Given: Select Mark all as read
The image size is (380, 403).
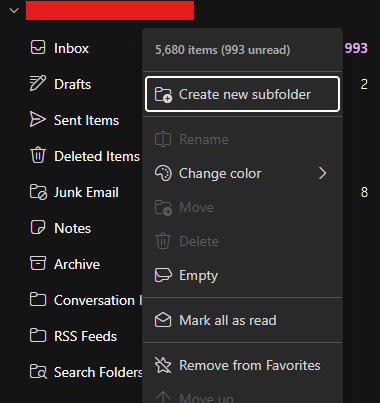Looking at the screenshot, I should [243, 320].
